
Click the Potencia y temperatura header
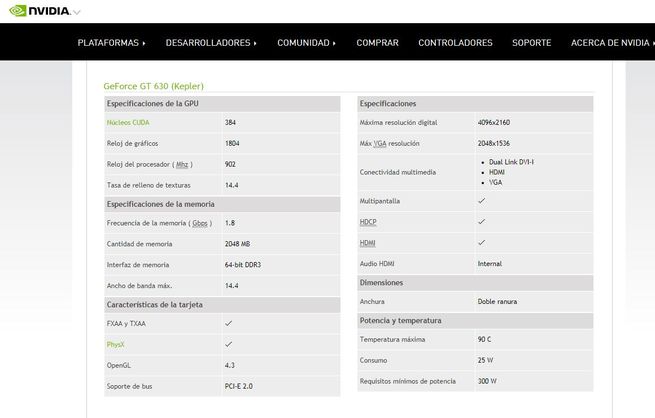[x=475, y=321]
